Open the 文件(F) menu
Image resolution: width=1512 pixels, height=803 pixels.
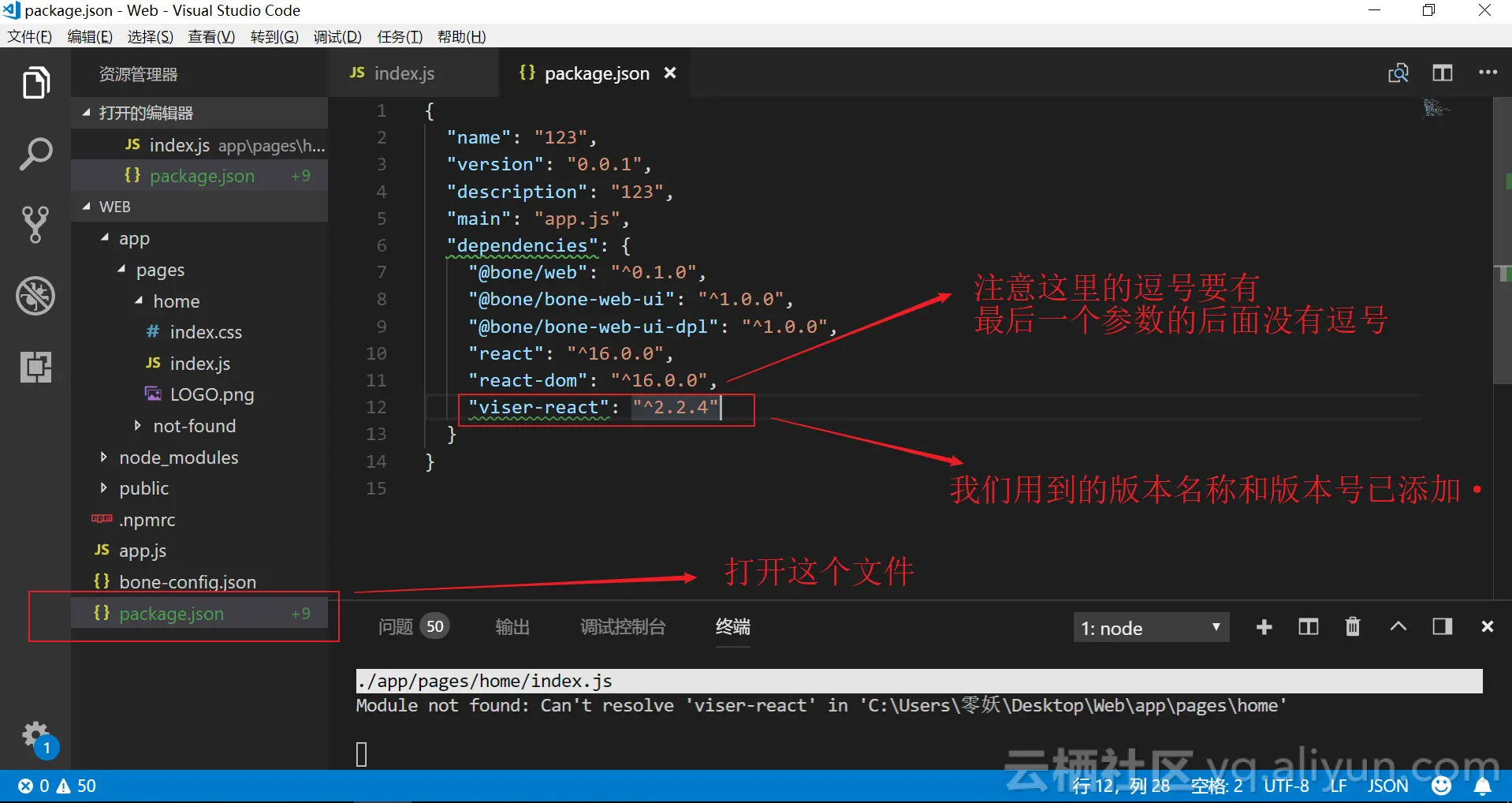pos(30,37)
